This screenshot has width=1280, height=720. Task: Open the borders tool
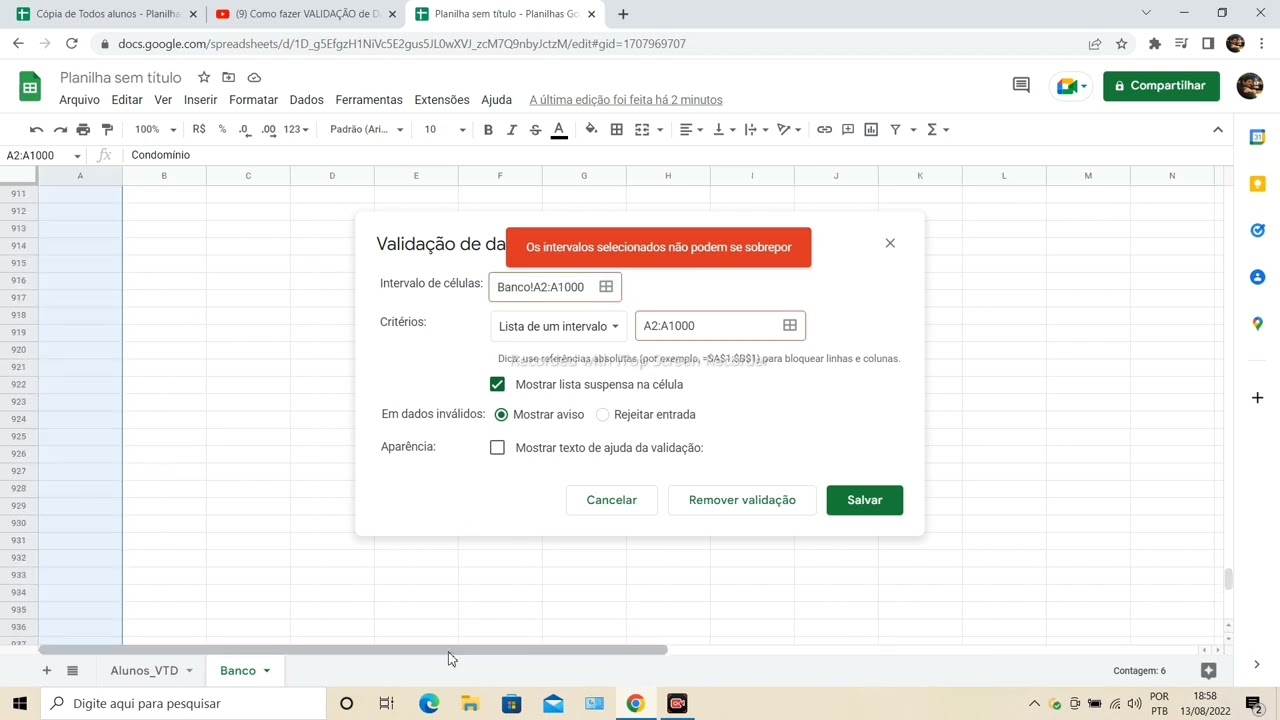pyautogui.click(x=617, y=129)
